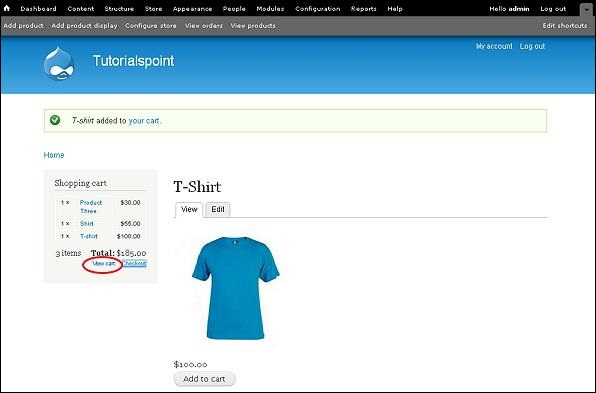Click the Drupal drop logo
This screenshot has height=393, width=596.
[x=59, y=64]
